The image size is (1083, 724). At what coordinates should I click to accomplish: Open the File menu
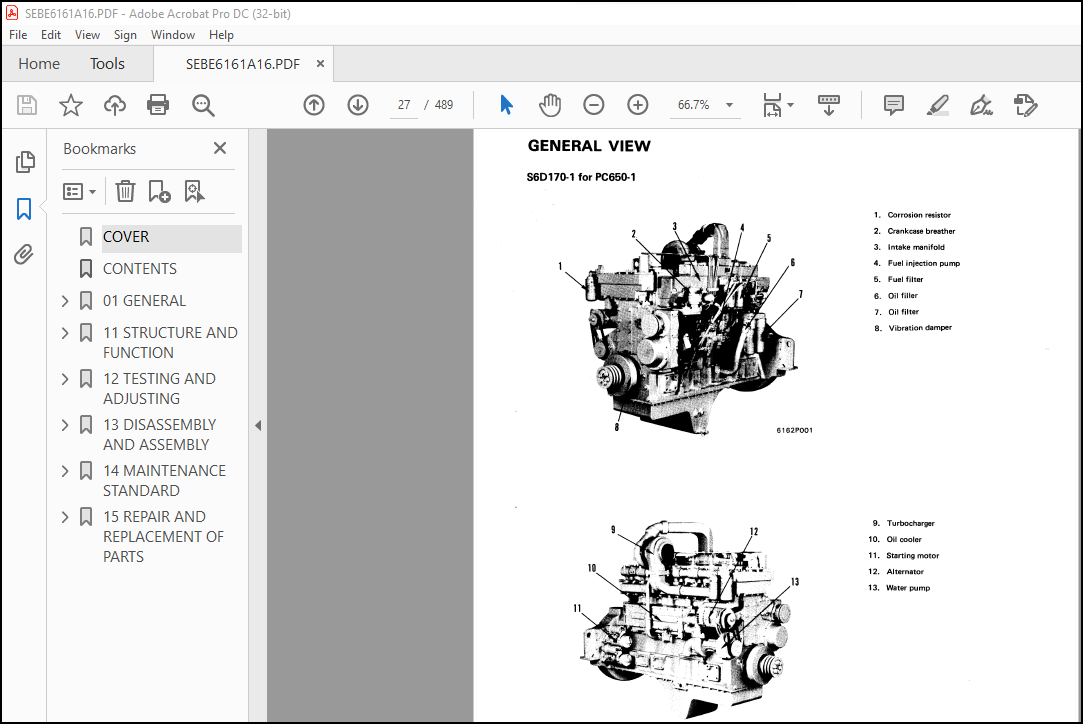(18, 35)
